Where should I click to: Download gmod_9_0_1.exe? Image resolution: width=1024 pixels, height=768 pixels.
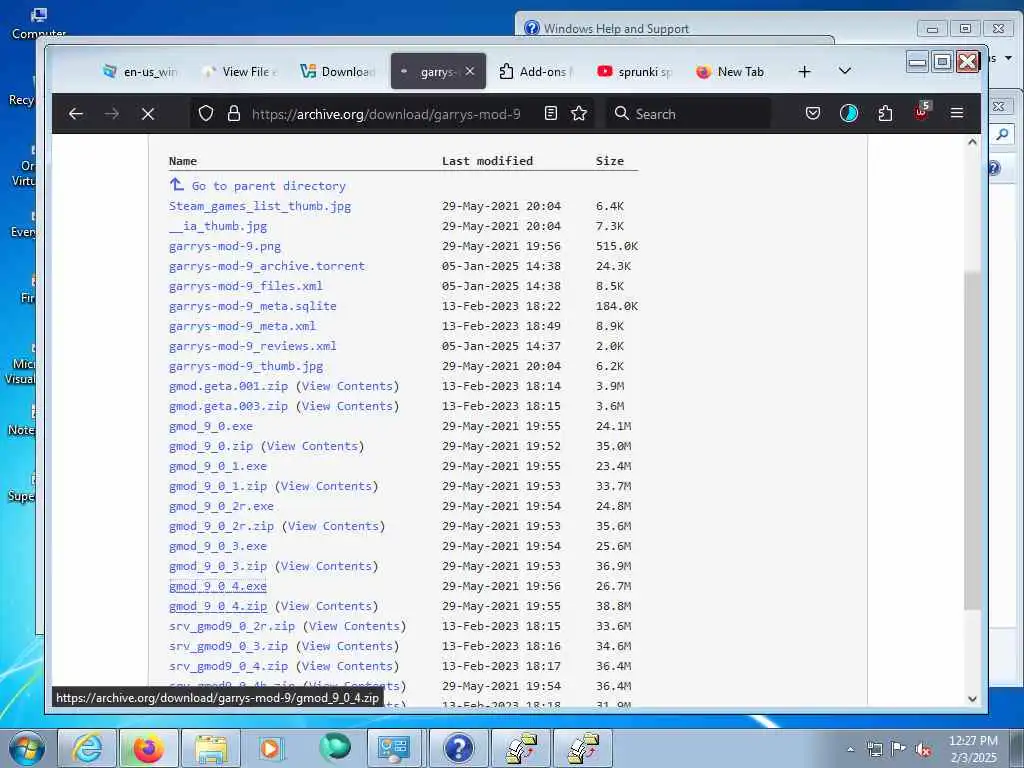(x=218, y=466)
